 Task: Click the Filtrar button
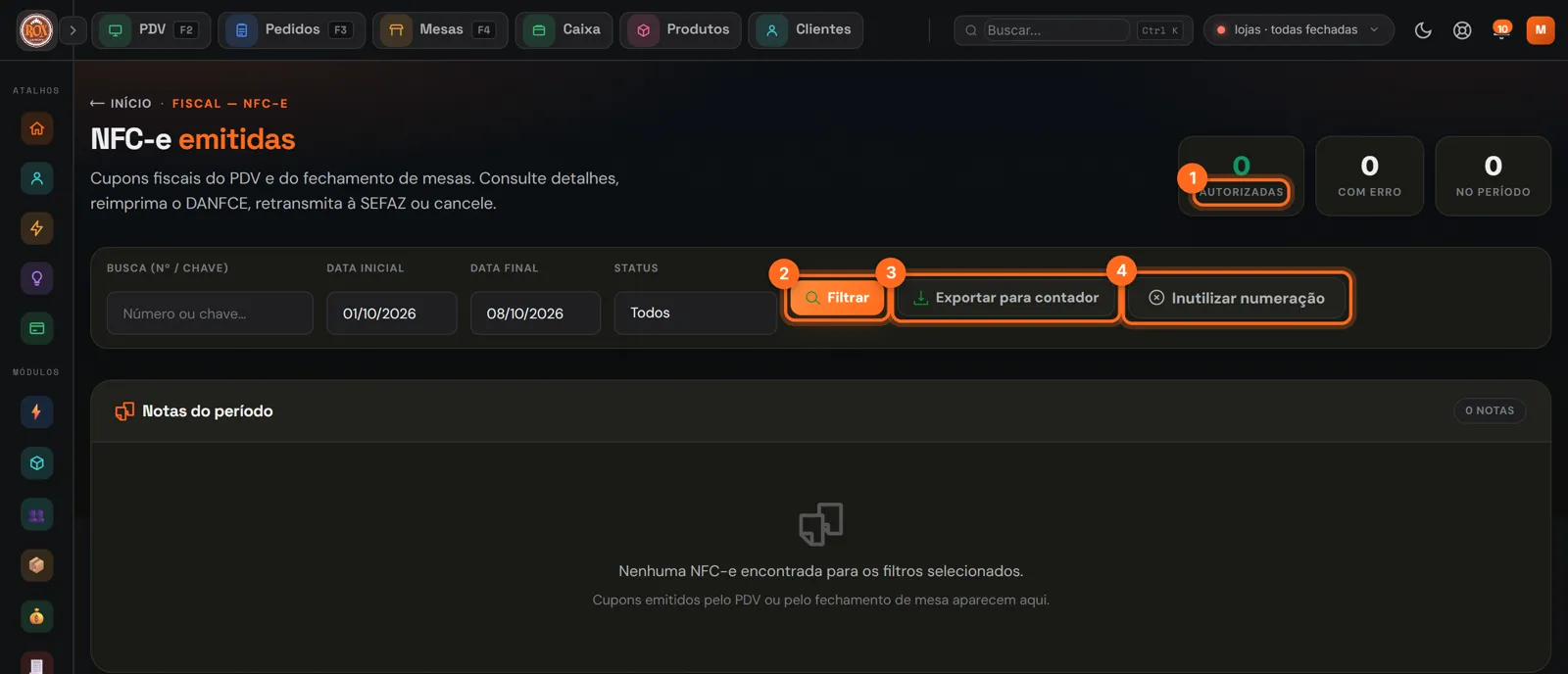coord(837,298)
